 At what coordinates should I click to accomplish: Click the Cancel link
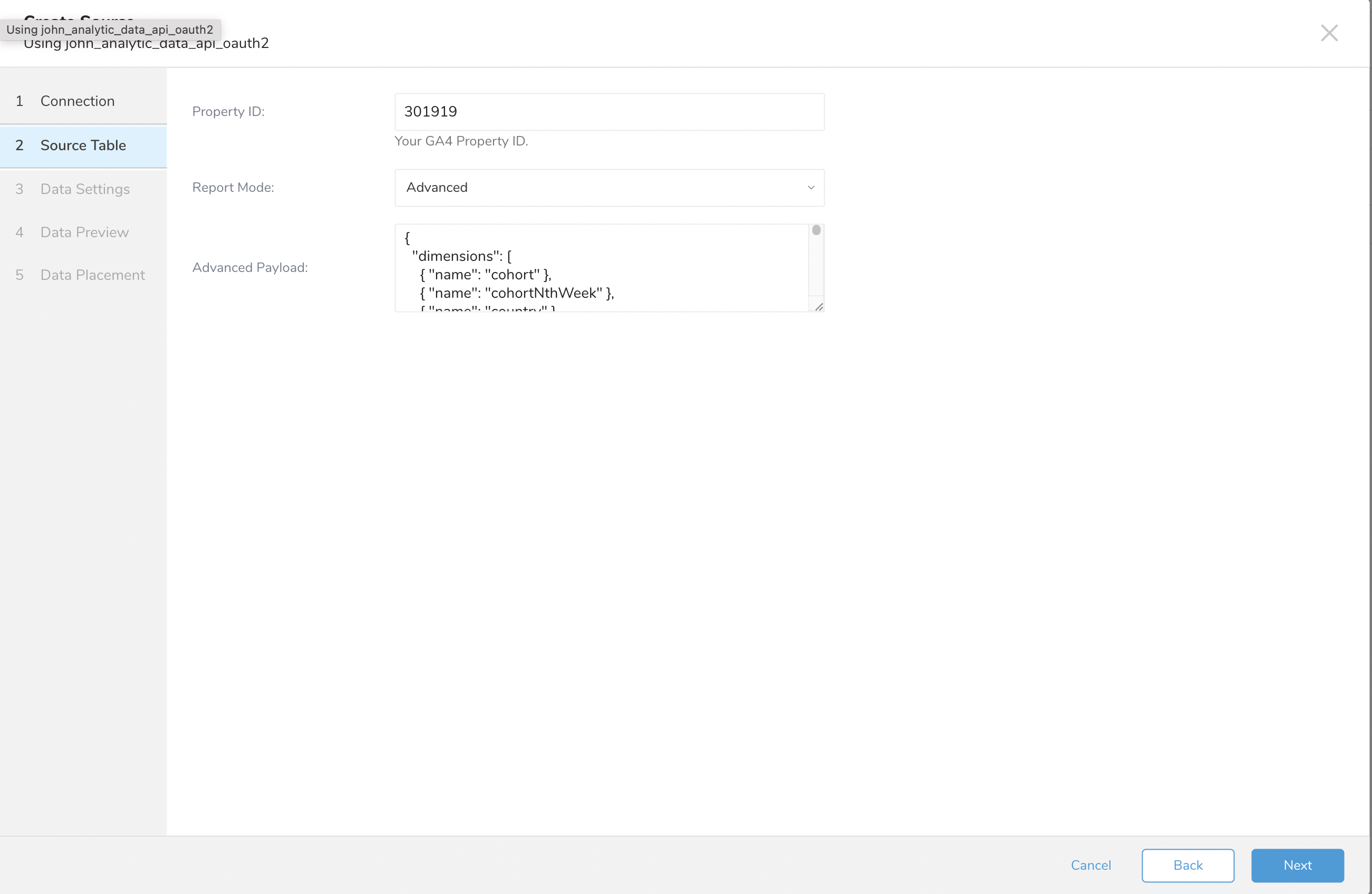click(x=1090, y=865)
